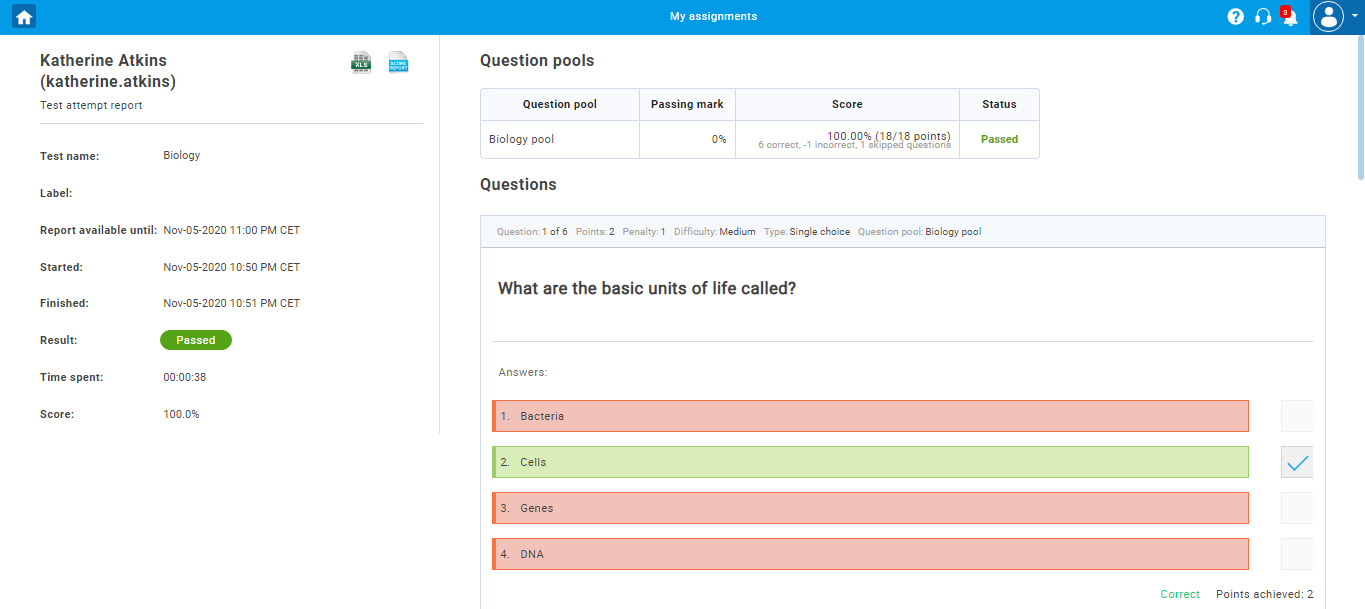Open the Help question mark icon
Screen dimensions: 1365x609
coord(1235,16)
